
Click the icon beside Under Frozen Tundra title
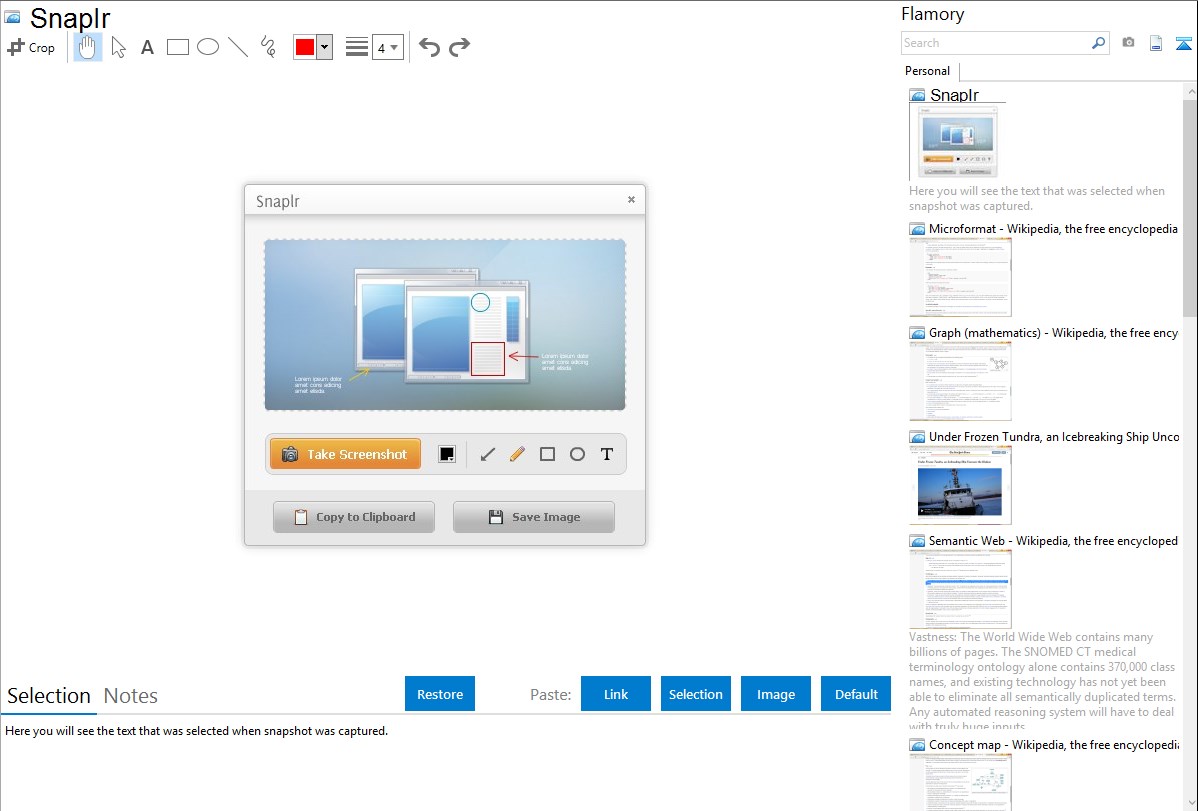coord(917,437)
